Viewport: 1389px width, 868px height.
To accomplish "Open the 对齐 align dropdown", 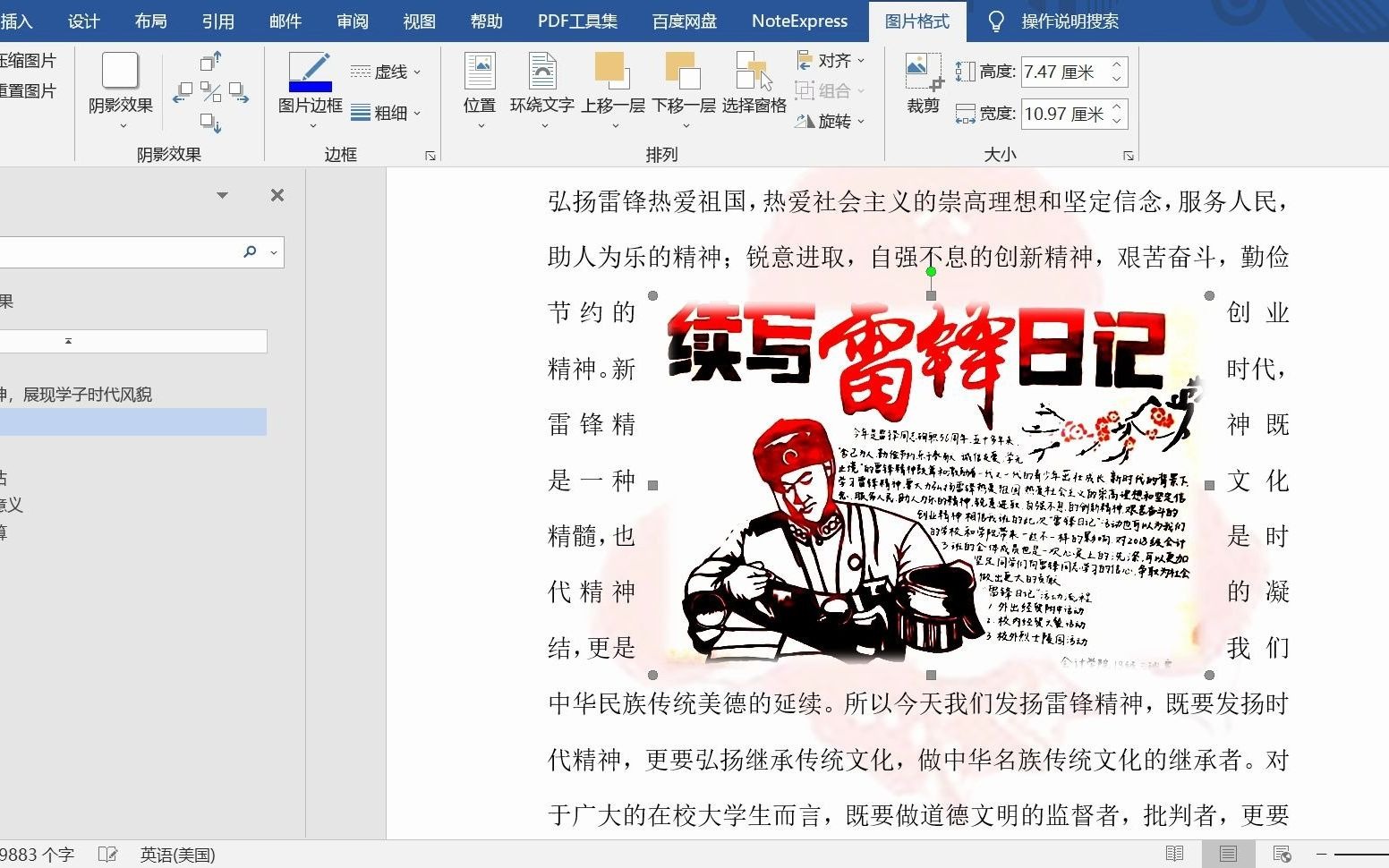I will tap(831, 61).
